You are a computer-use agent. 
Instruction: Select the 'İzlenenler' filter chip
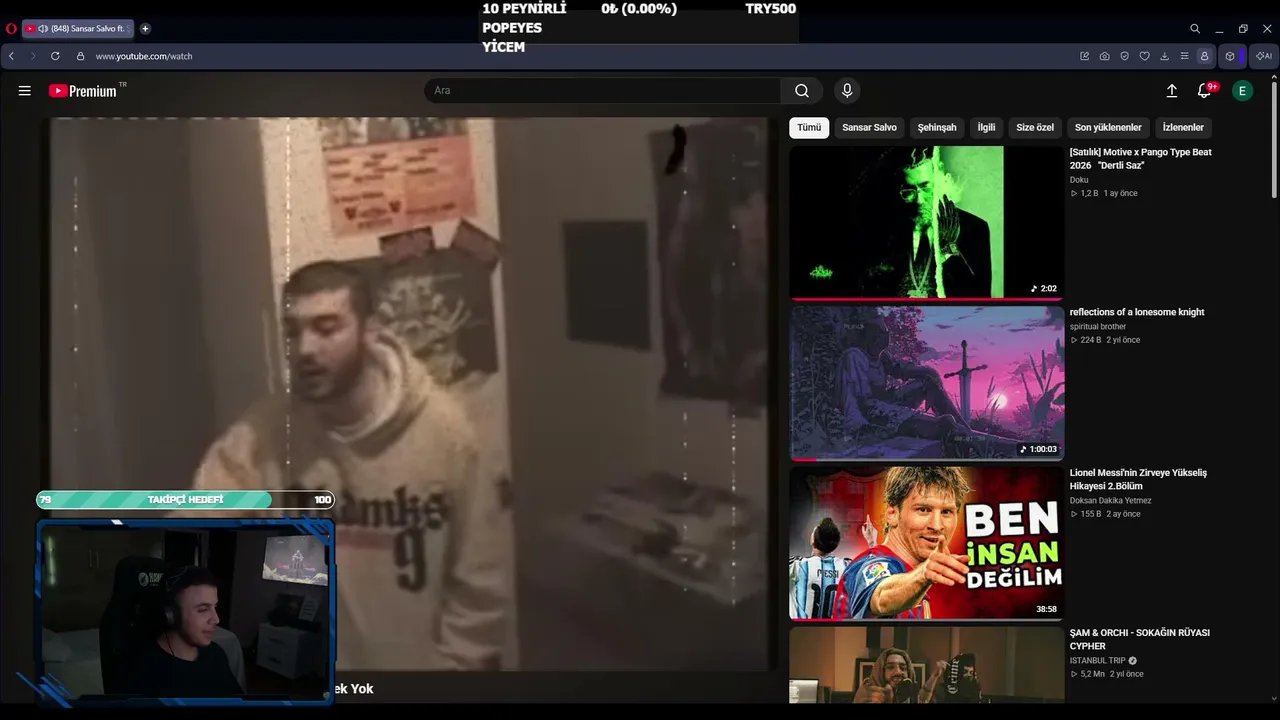(x=1183, y=128)
